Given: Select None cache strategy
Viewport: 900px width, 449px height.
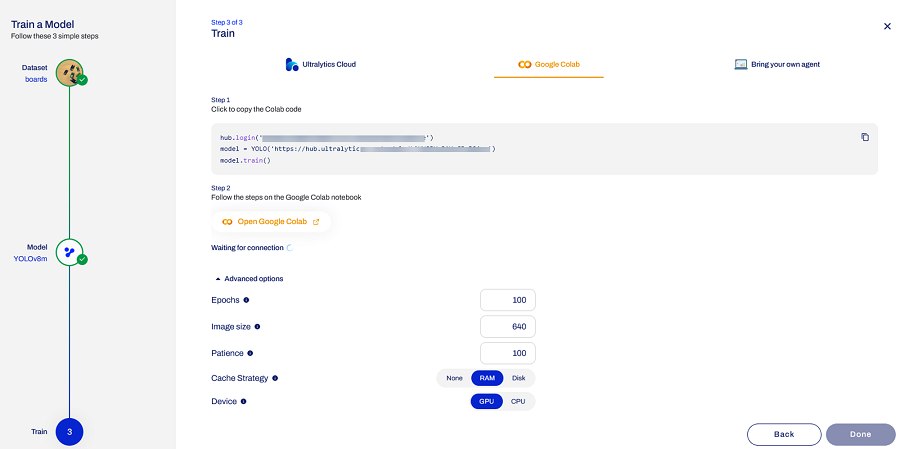Looking at the screenshot, I should (454, 378).
